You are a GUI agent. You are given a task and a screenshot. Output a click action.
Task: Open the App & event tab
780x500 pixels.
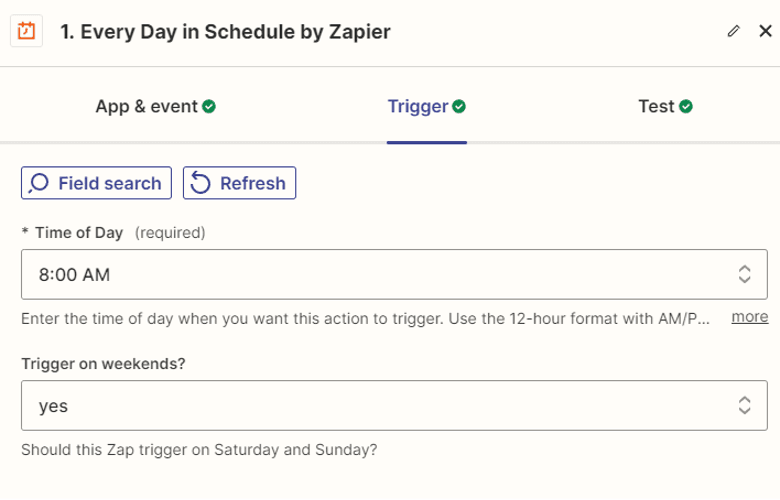tap(156, 106)
